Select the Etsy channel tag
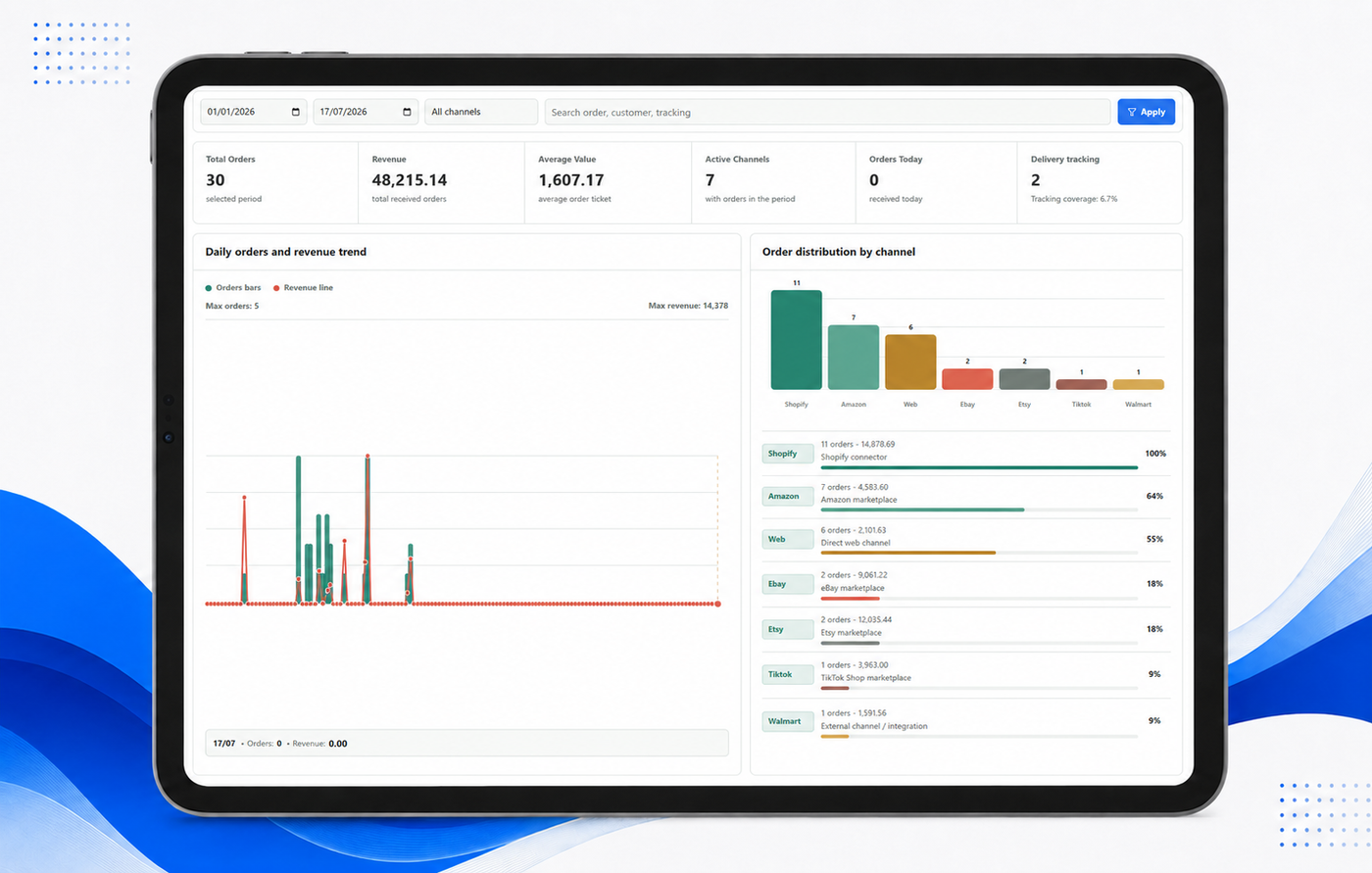This screenshot has height=873, width=1372. [788, 629]
